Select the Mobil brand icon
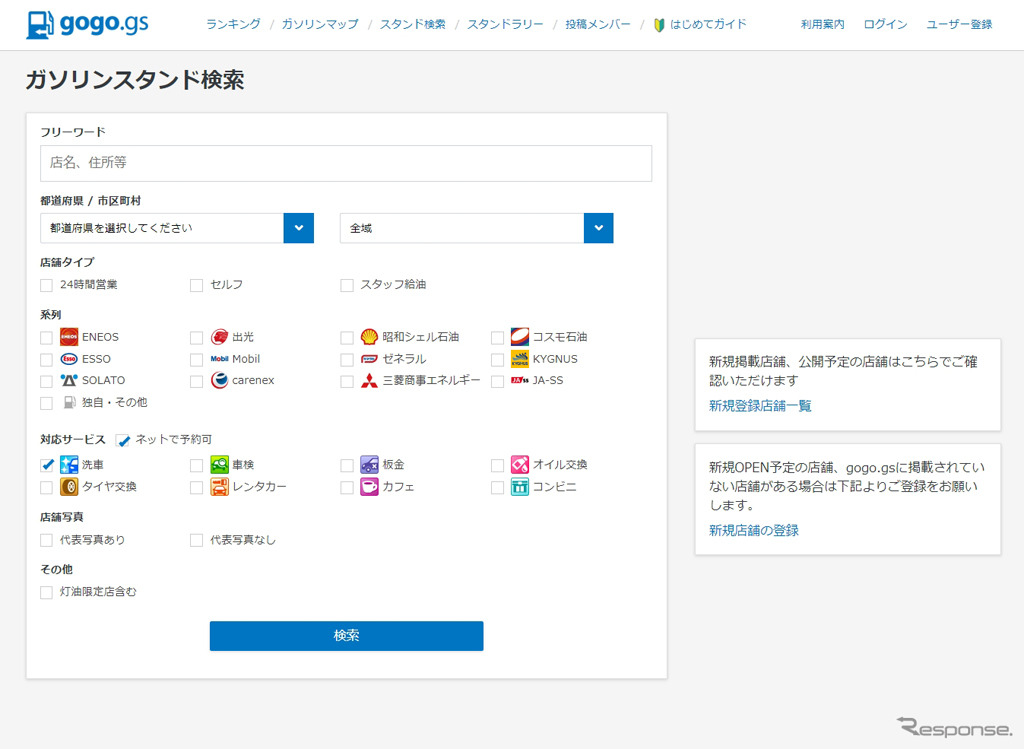The width and height of the screenshot is (1024, 749). 222,359
